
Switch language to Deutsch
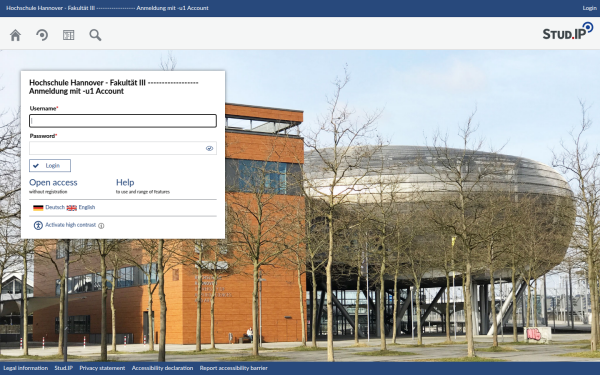click(x=55, y=207)
